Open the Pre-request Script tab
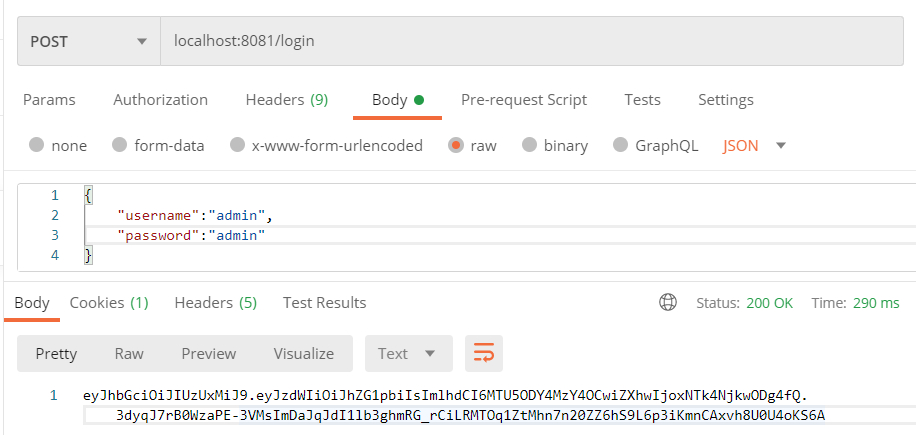This screenshot has height=435, width=916. point(523,100)
